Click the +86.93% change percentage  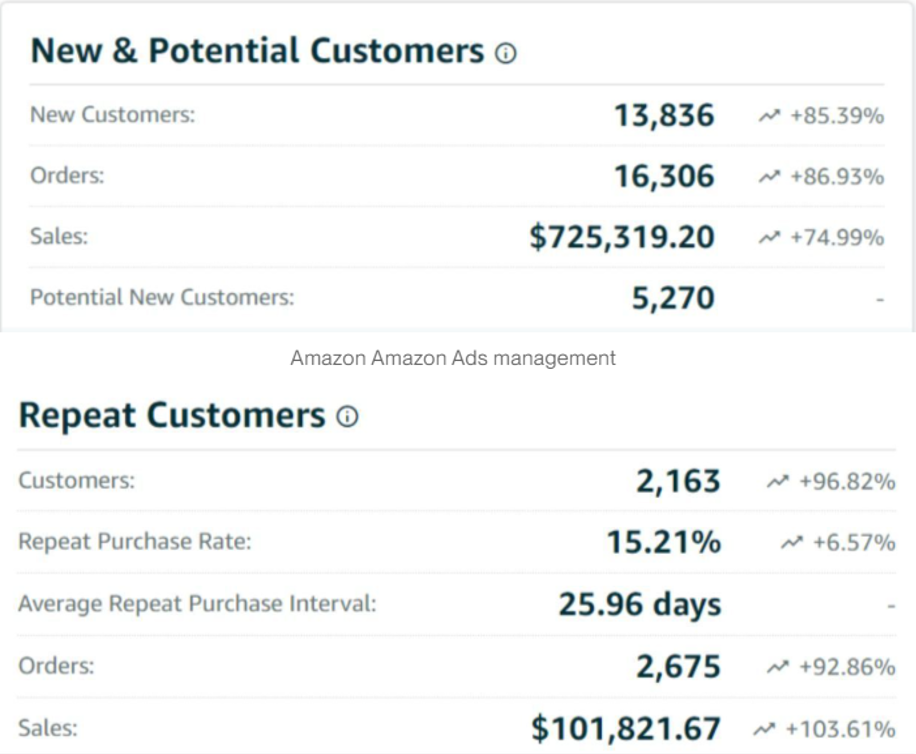[837, 176]
